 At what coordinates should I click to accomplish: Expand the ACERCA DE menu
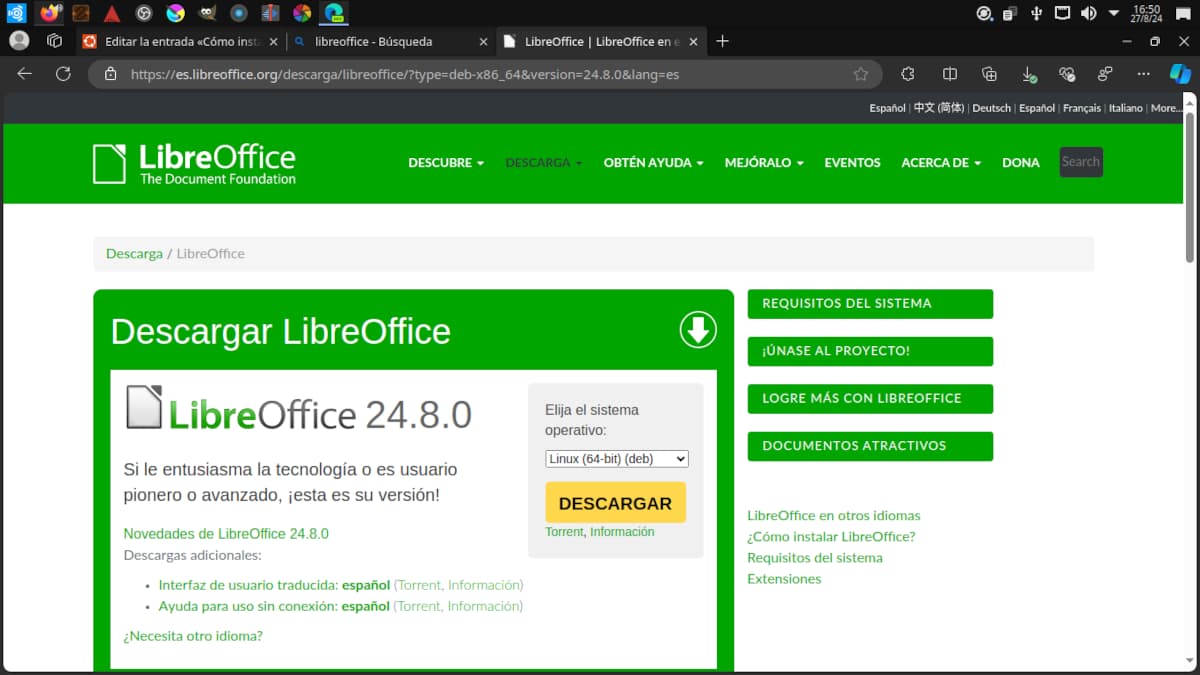click(940, 163)
